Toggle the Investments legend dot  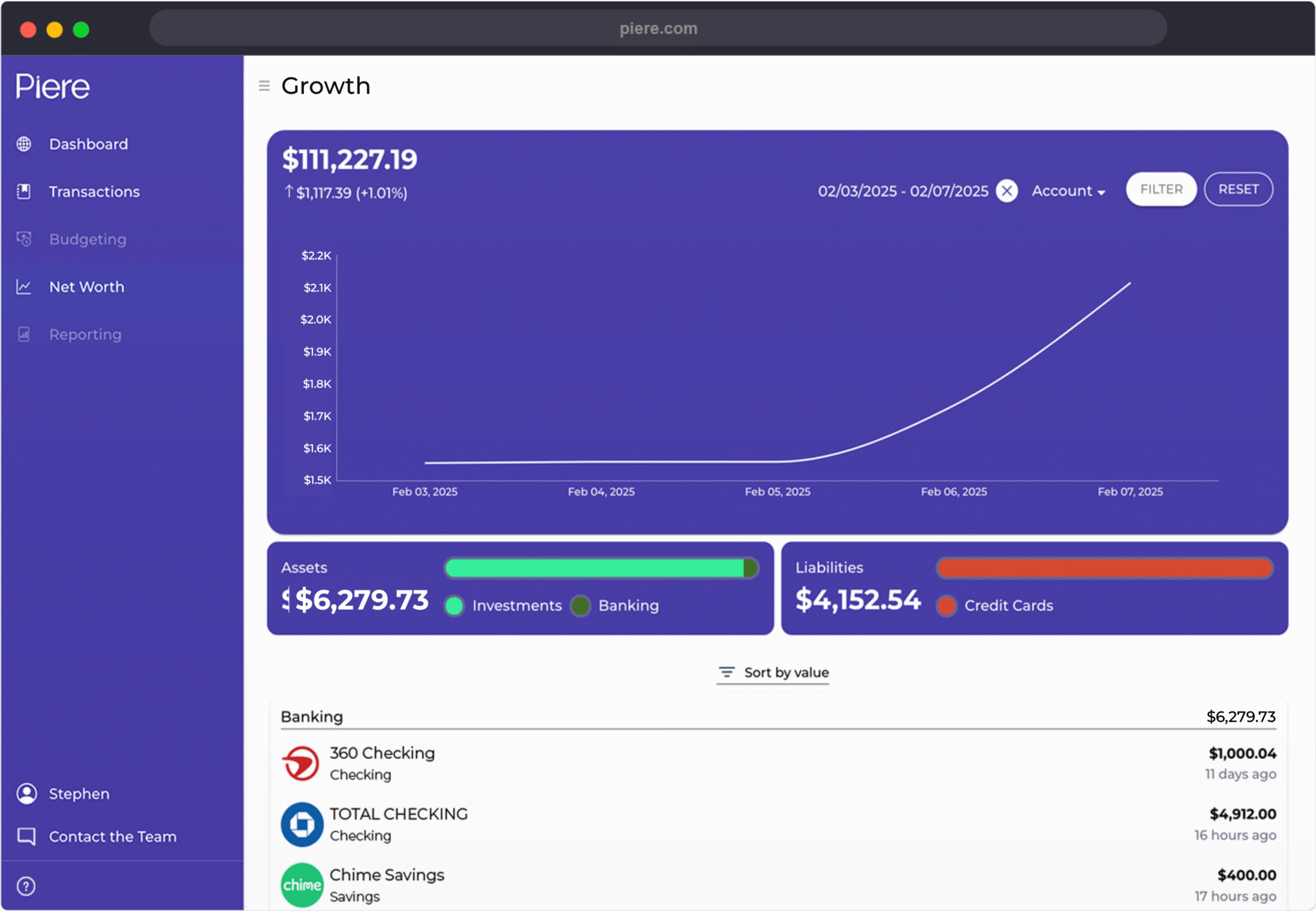(x=454, y=606)
